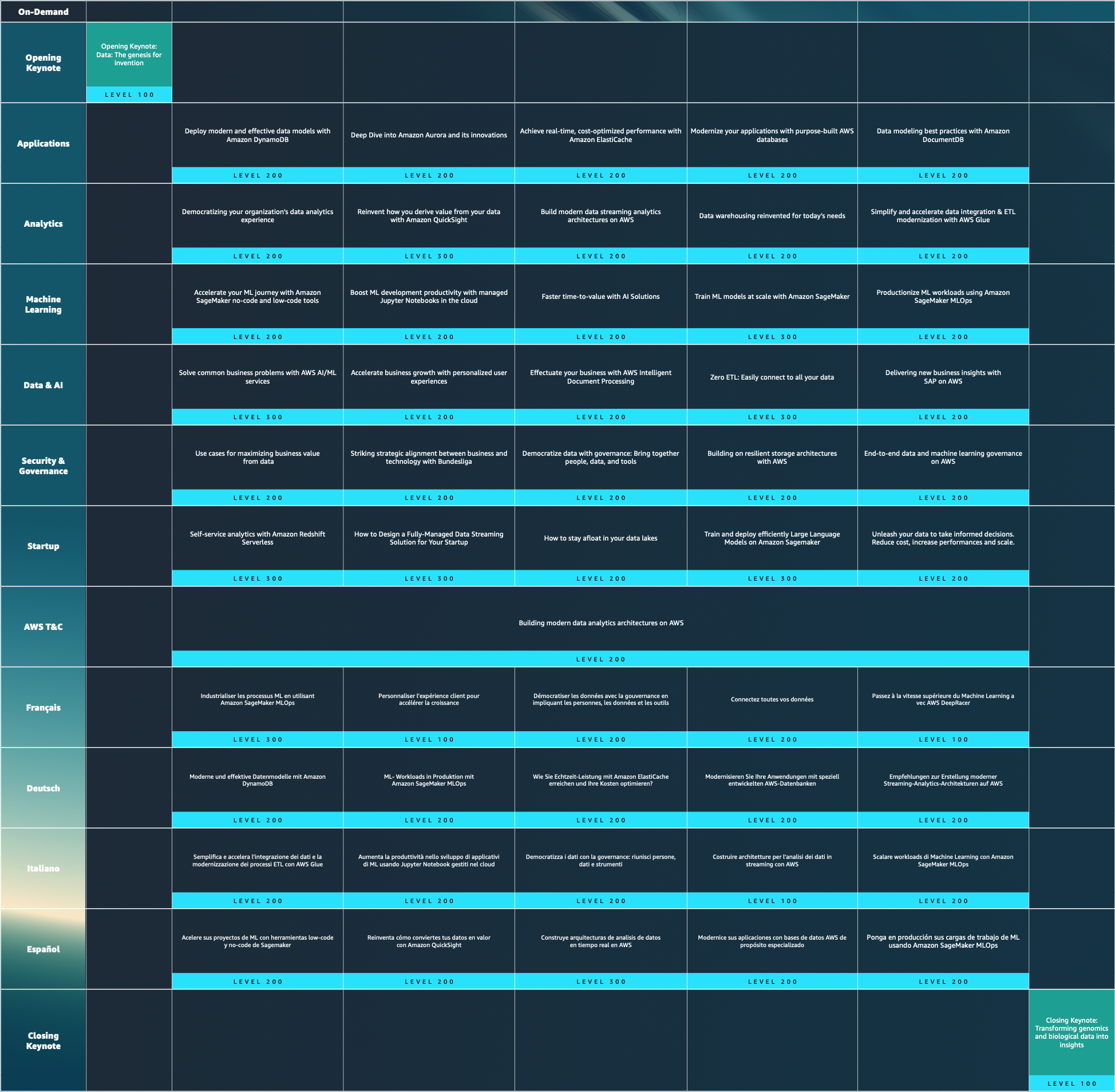Select the Français track label
This screenshot has height=1092, width=1115.
tap(43, 707)
